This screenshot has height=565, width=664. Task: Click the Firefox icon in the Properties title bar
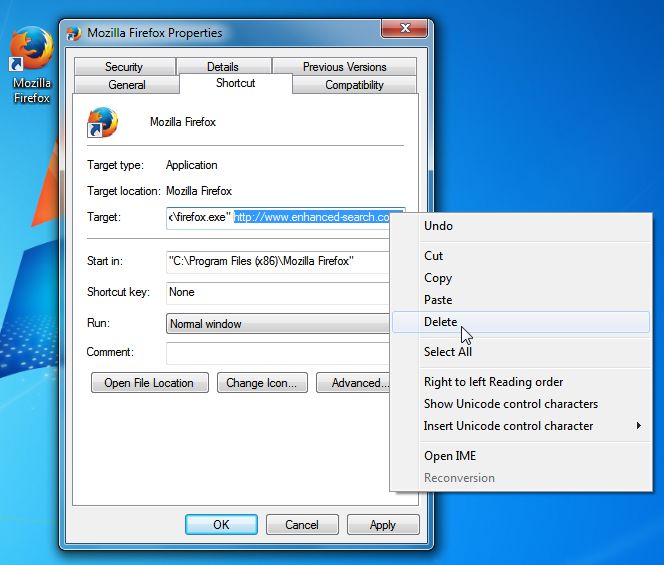74,33
